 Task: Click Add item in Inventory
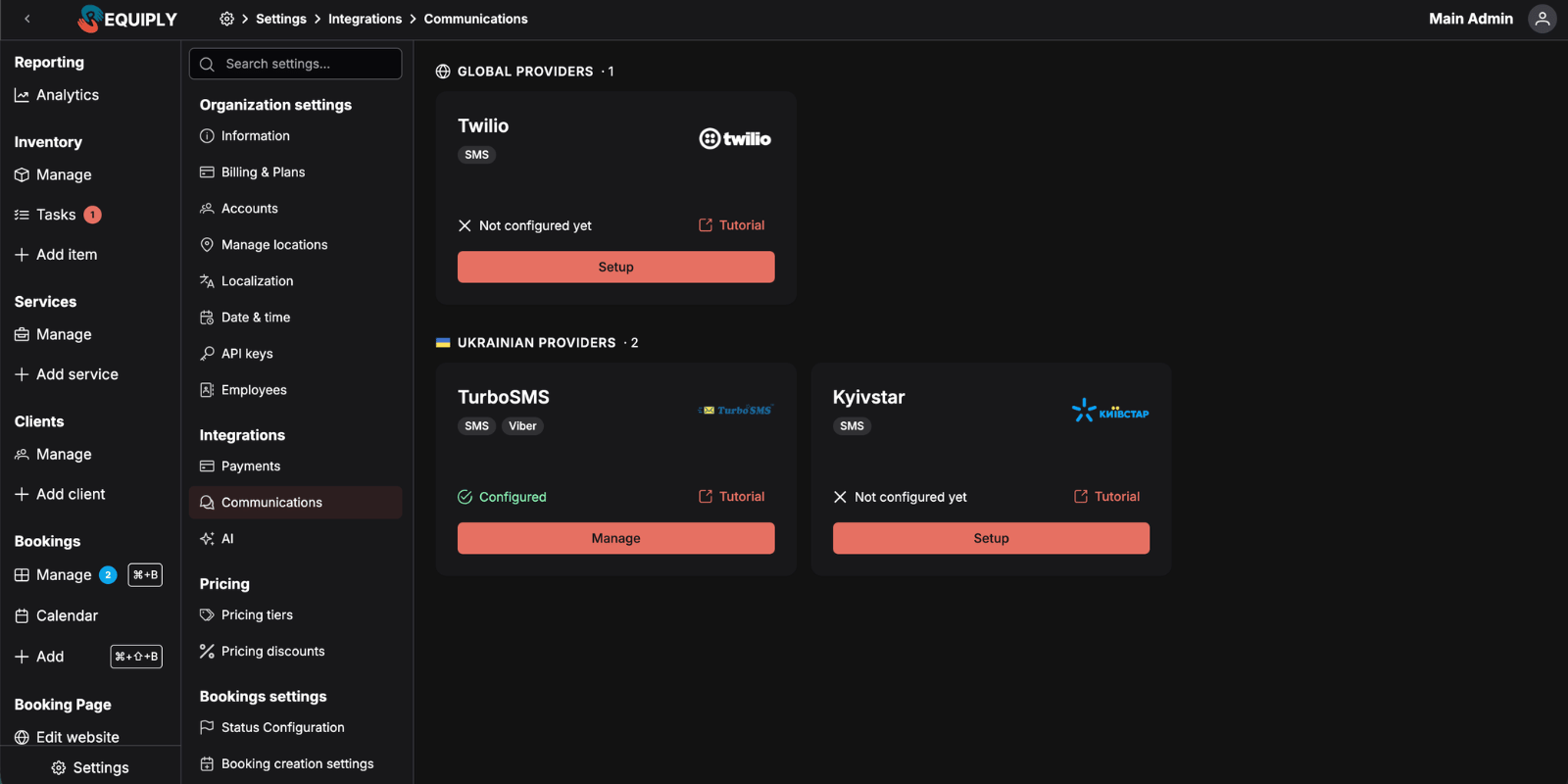(56, 255)
